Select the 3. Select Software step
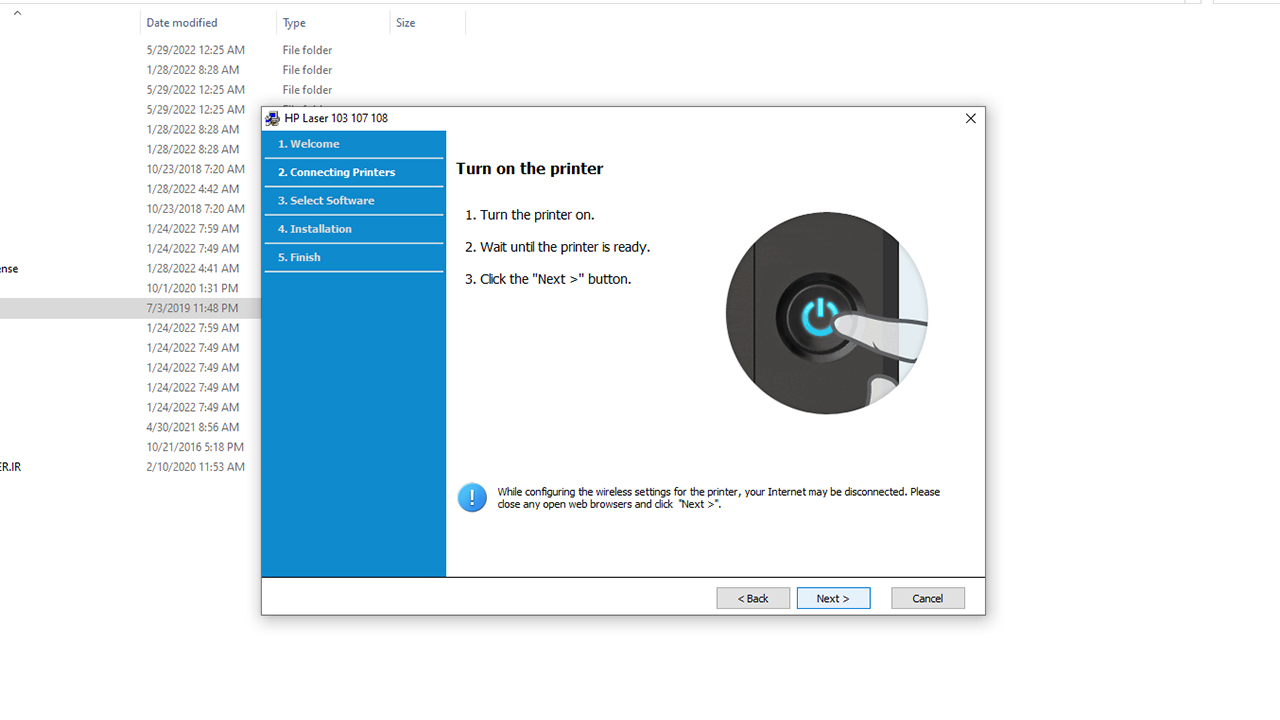The image size is (1280, 720). [x=353, y=200]
